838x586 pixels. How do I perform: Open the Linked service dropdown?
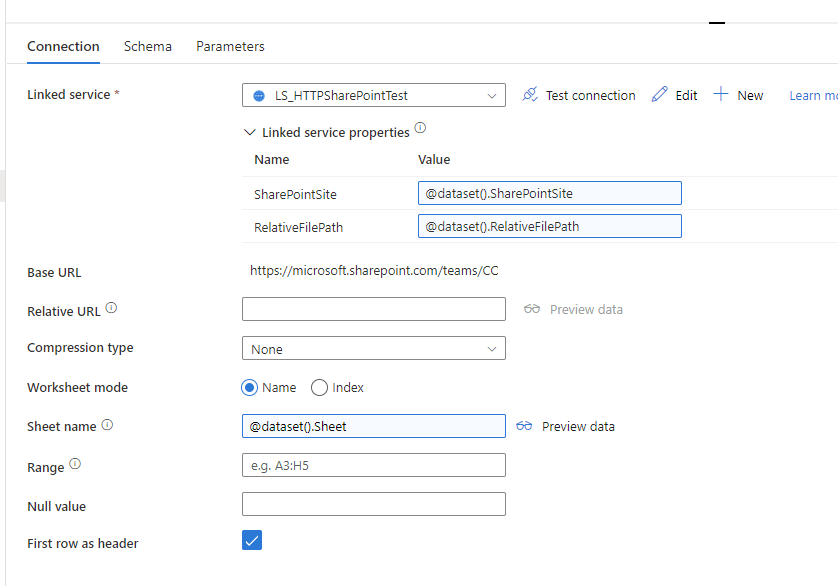[373, 96]
